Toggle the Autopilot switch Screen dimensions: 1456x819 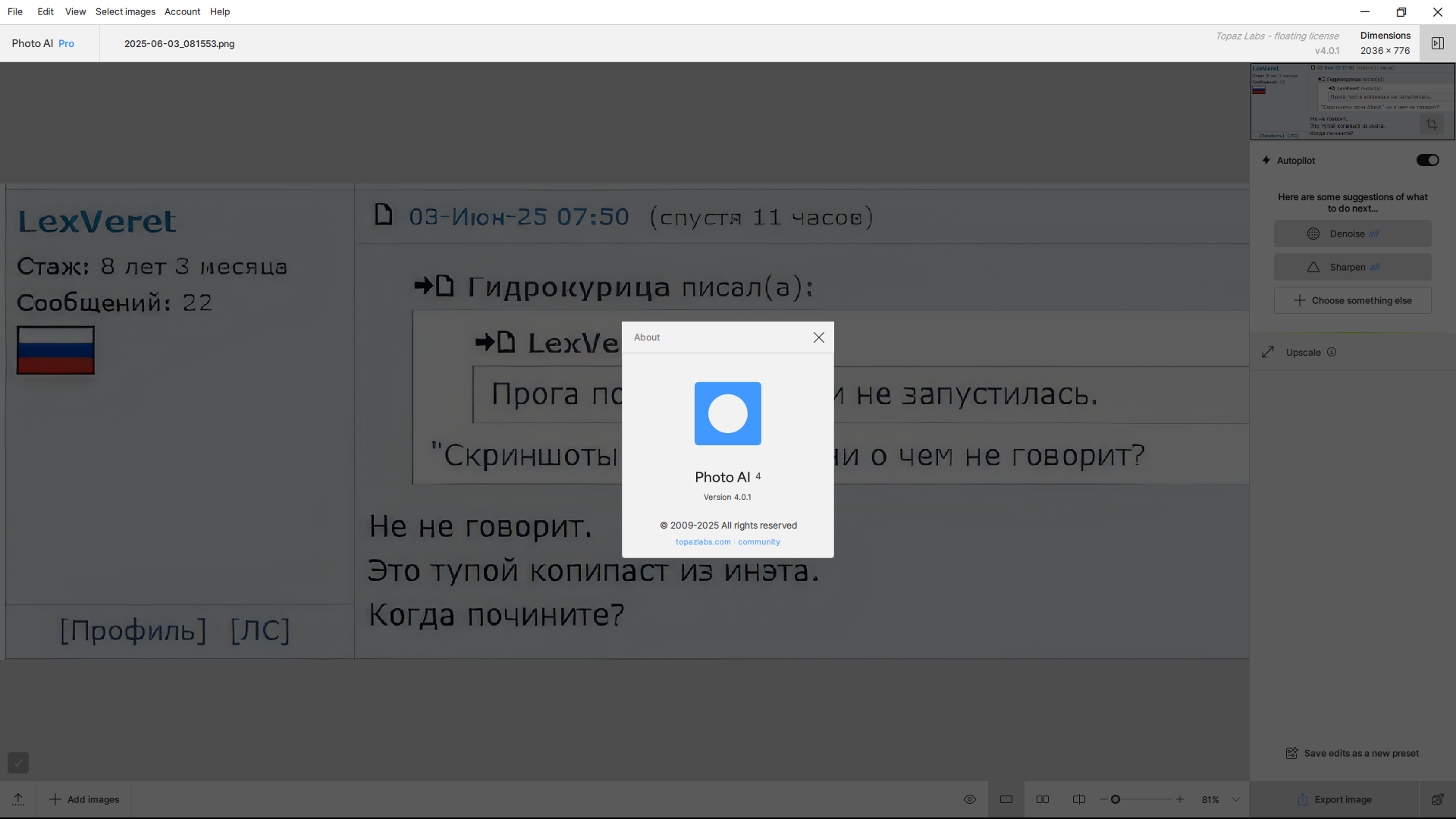pos(1427,160)
